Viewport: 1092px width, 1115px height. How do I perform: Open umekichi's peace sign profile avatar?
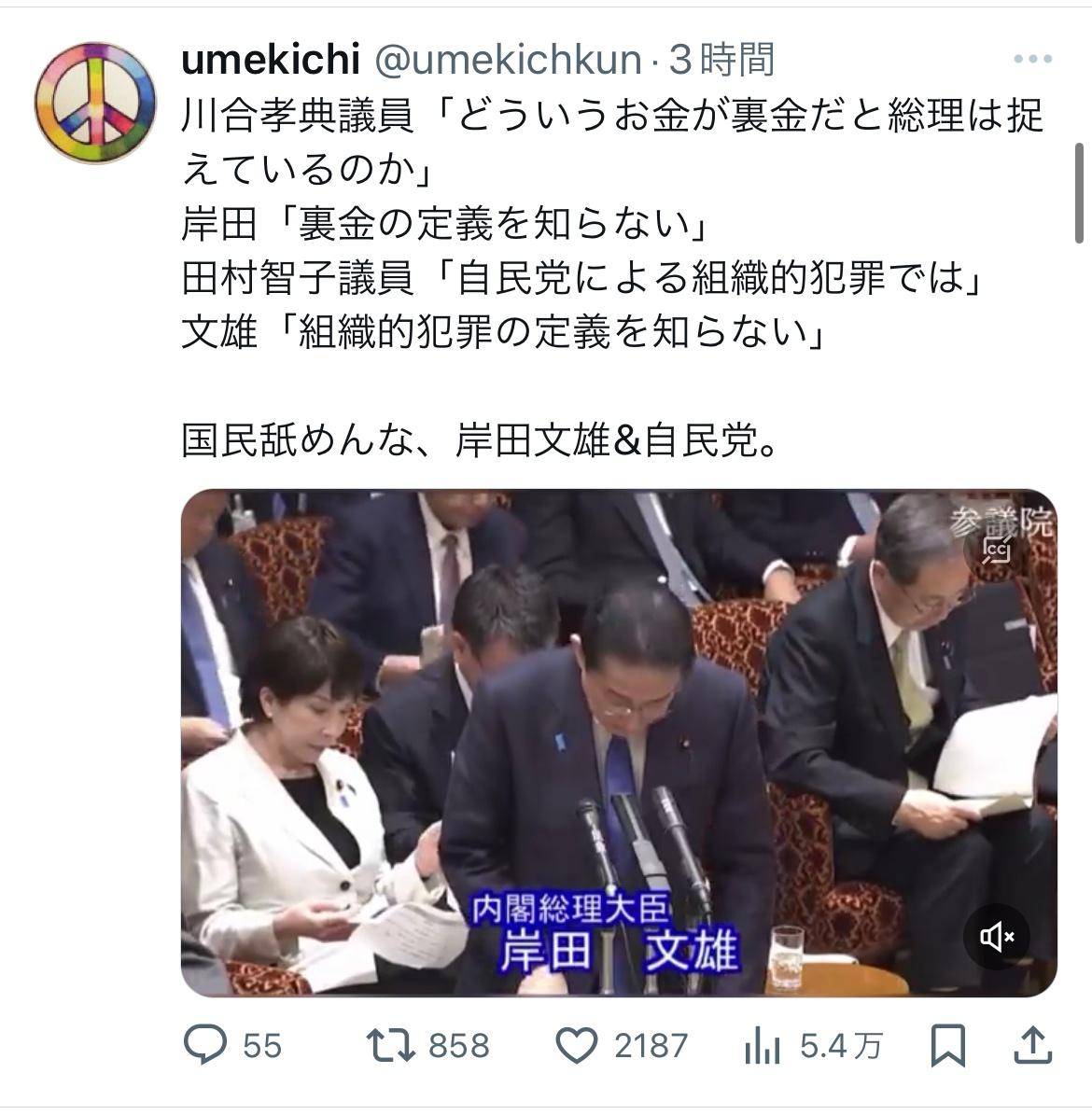[95, 103]
